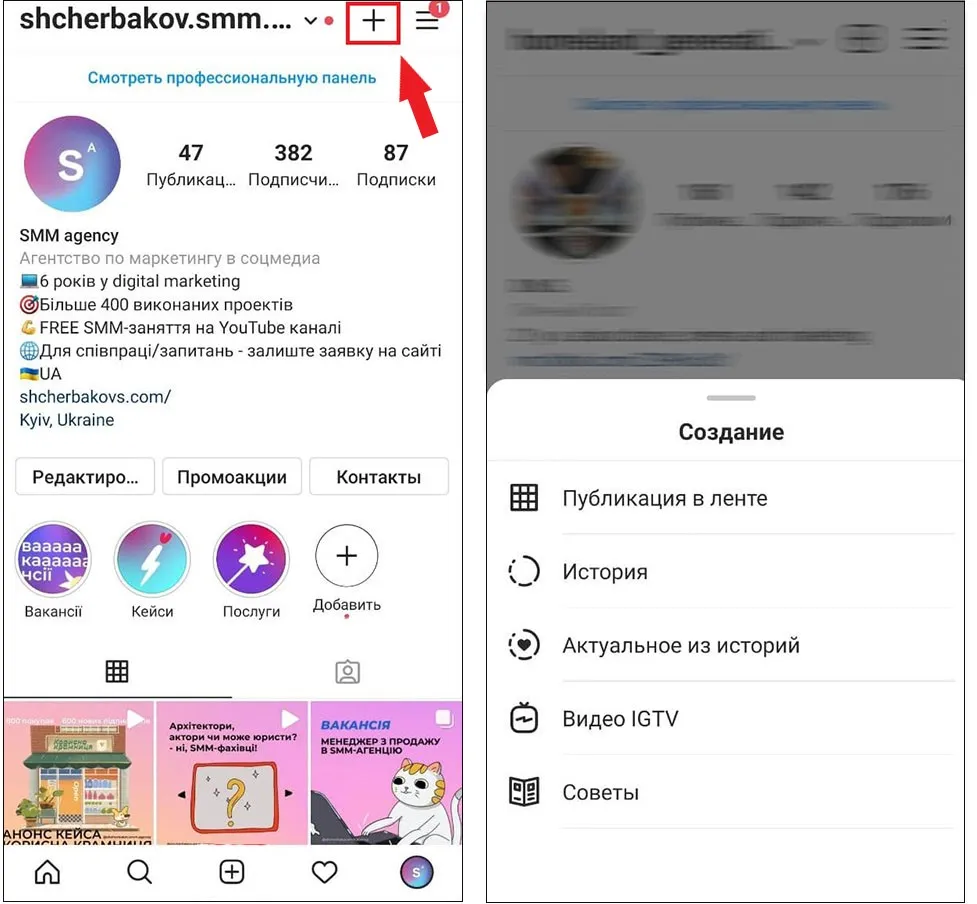Tap the Редактиро... edit profile button
This screenshot has width=977, height=904.
click(85, 477)
